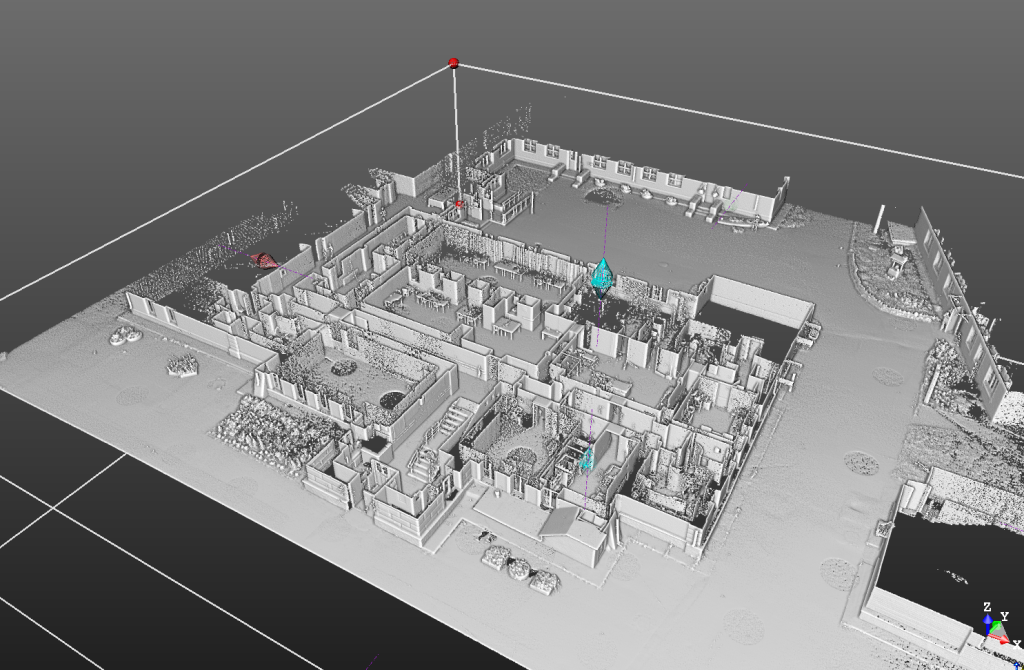Click the red sphere handle atop the bounding box
The height and width of the screenshot is (670, 1024).
[x=454, y=63]
